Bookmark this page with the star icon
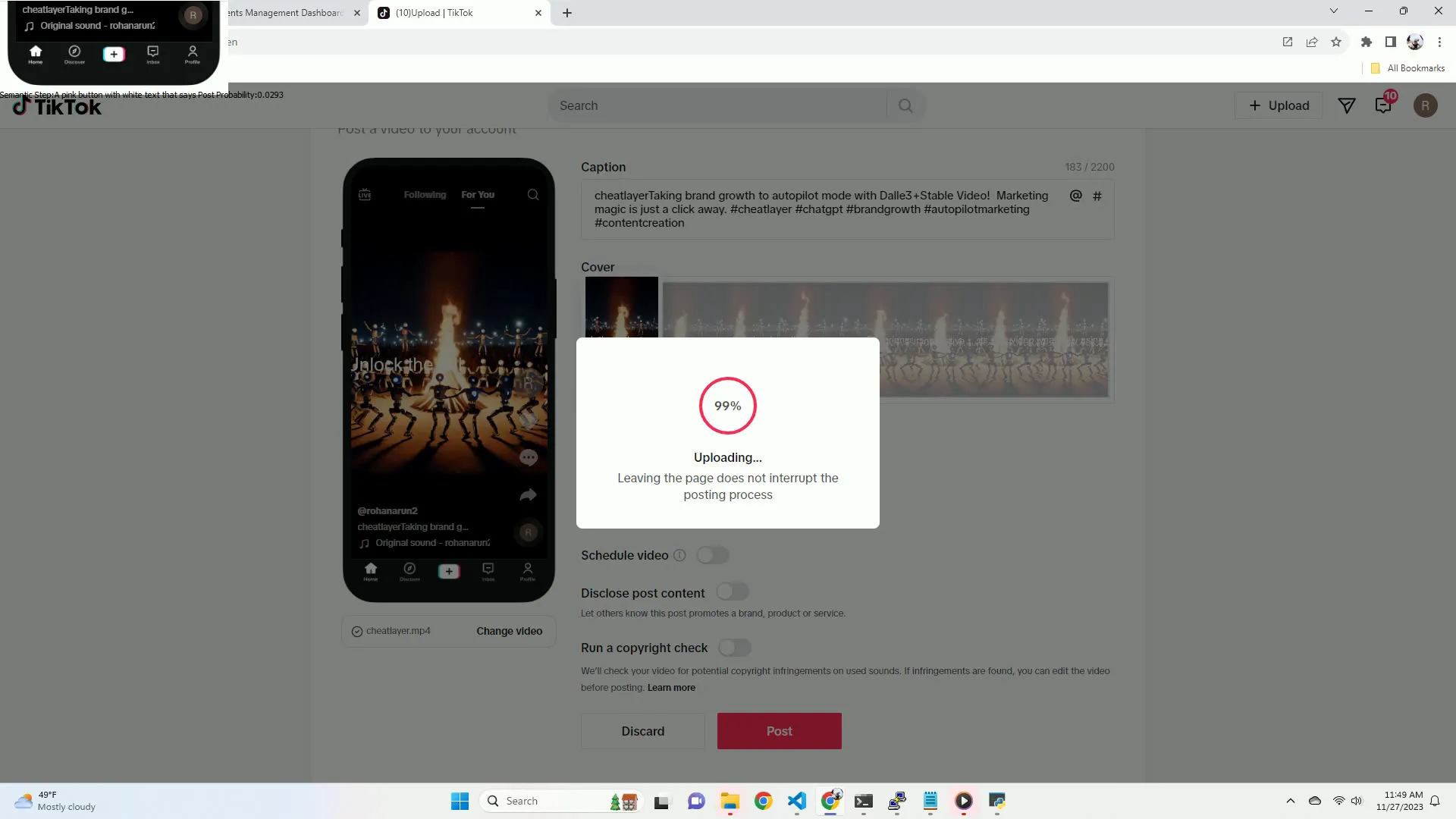The image size is (1456, 819). click(x=1336, y=42)
